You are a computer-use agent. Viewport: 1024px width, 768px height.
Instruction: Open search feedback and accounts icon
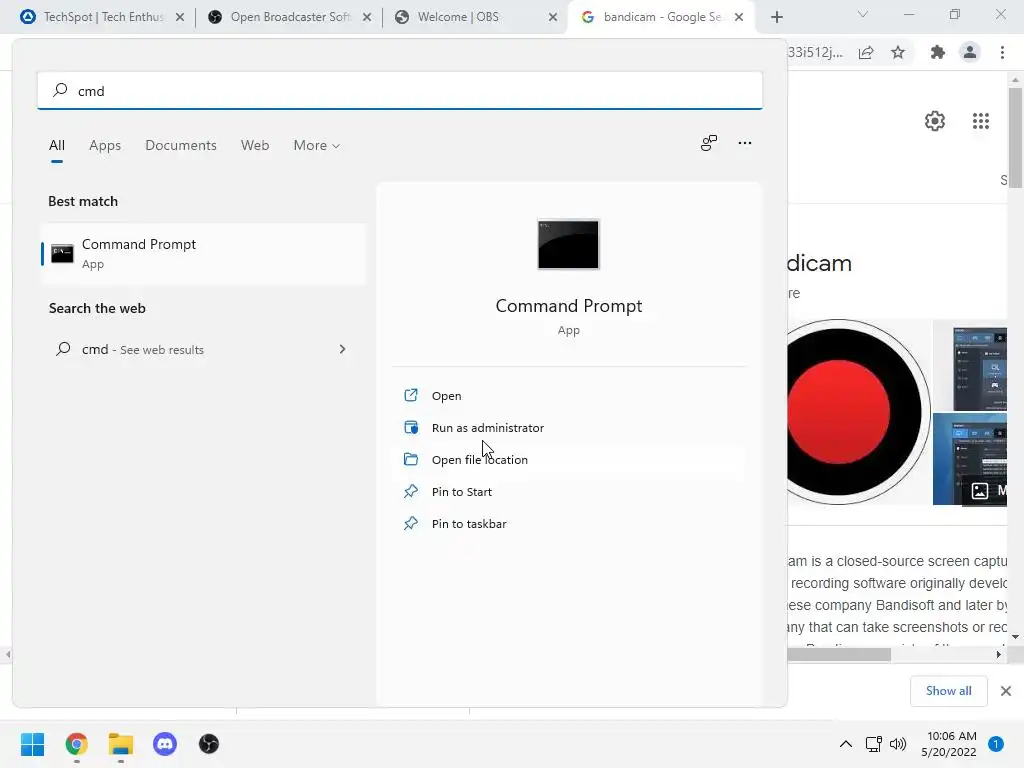tap(709, 143)
